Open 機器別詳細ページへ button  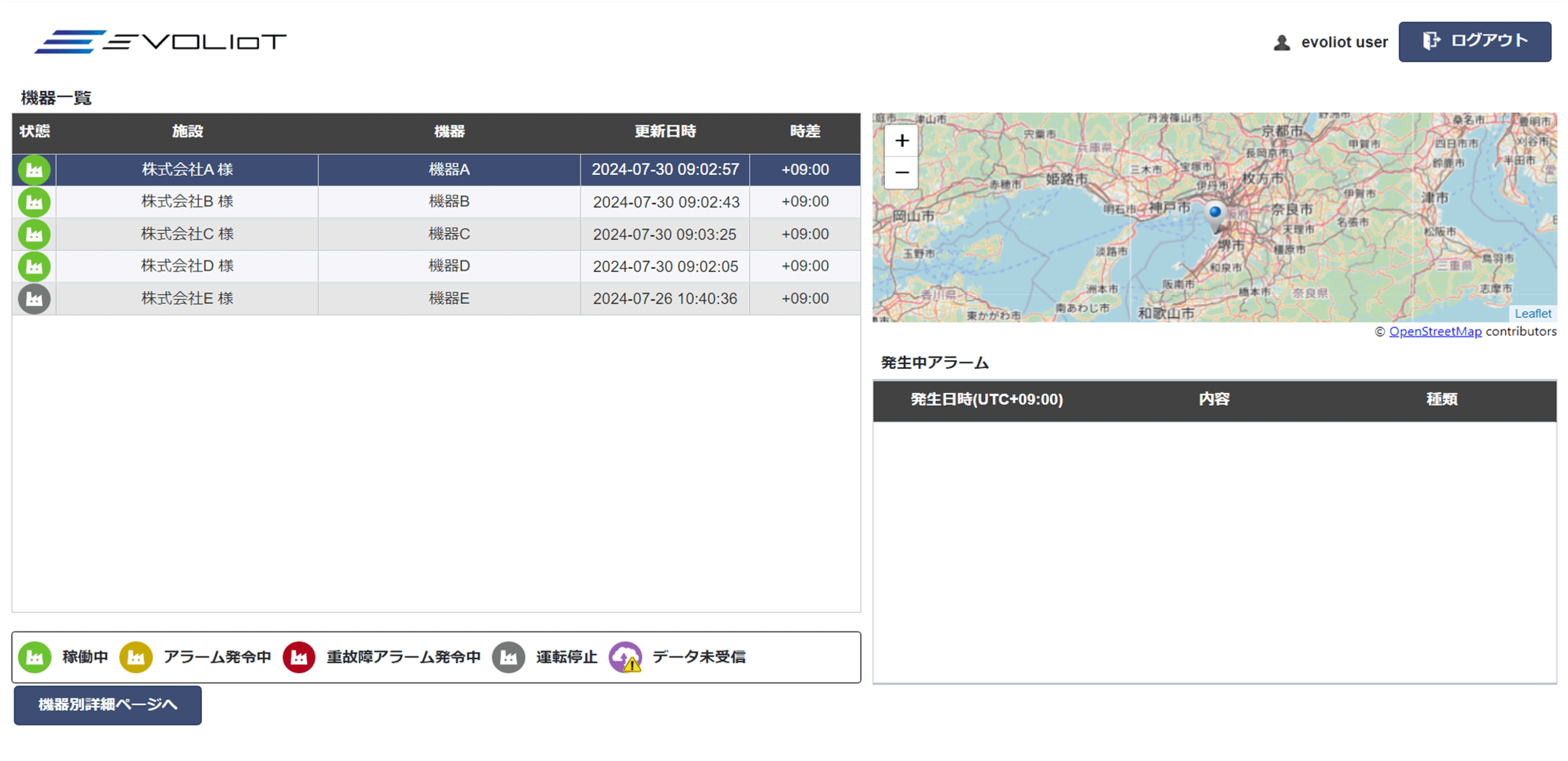[x=108, y=705]
